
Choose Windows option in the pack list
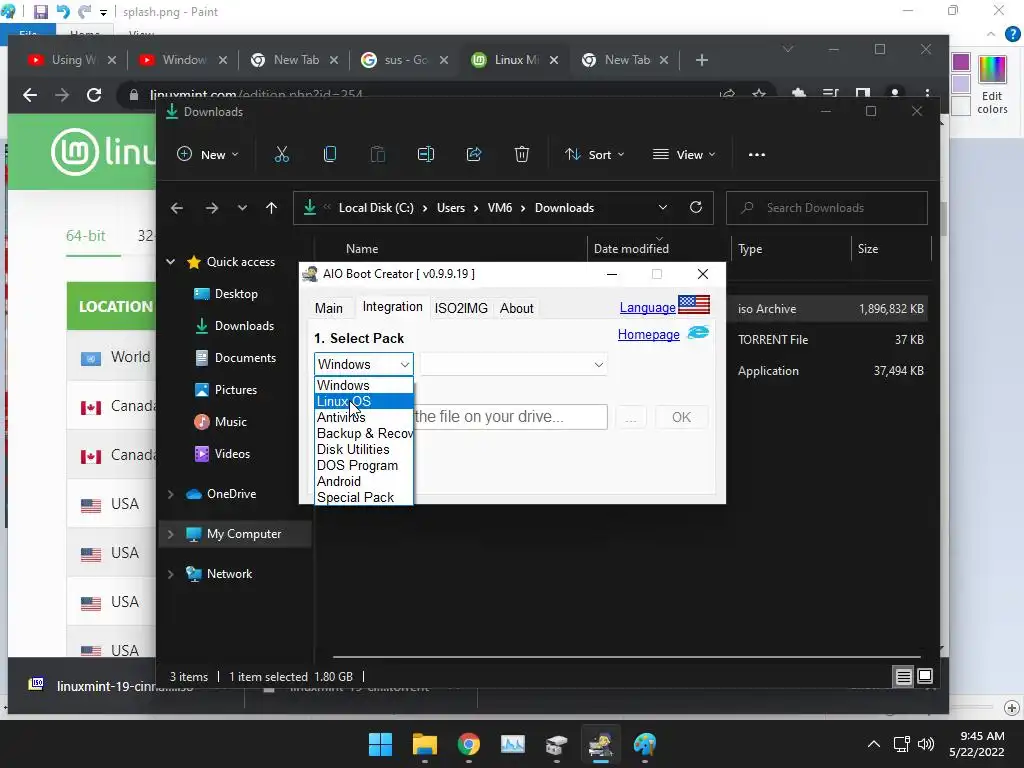tap(364, 385)
